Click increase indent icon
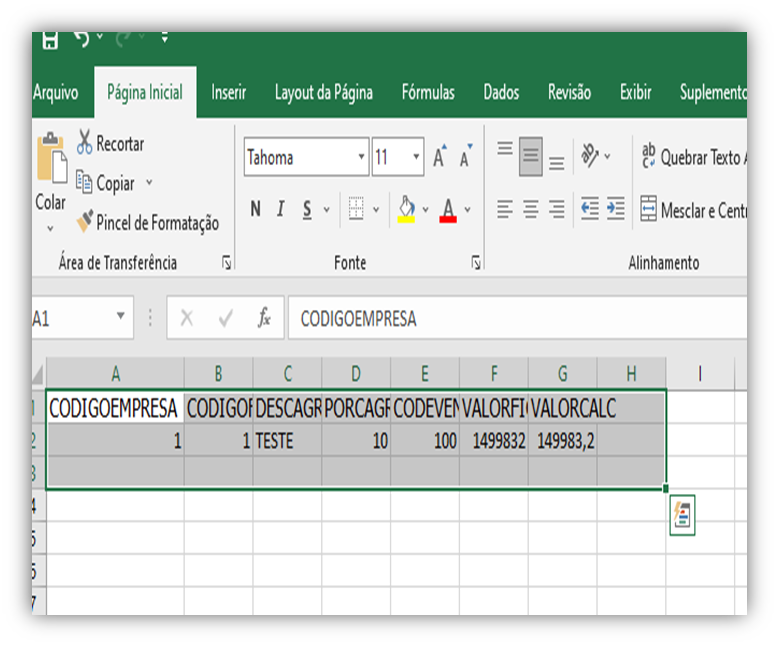779x647 pixels. pyautogui.click(x=616, y=209)
